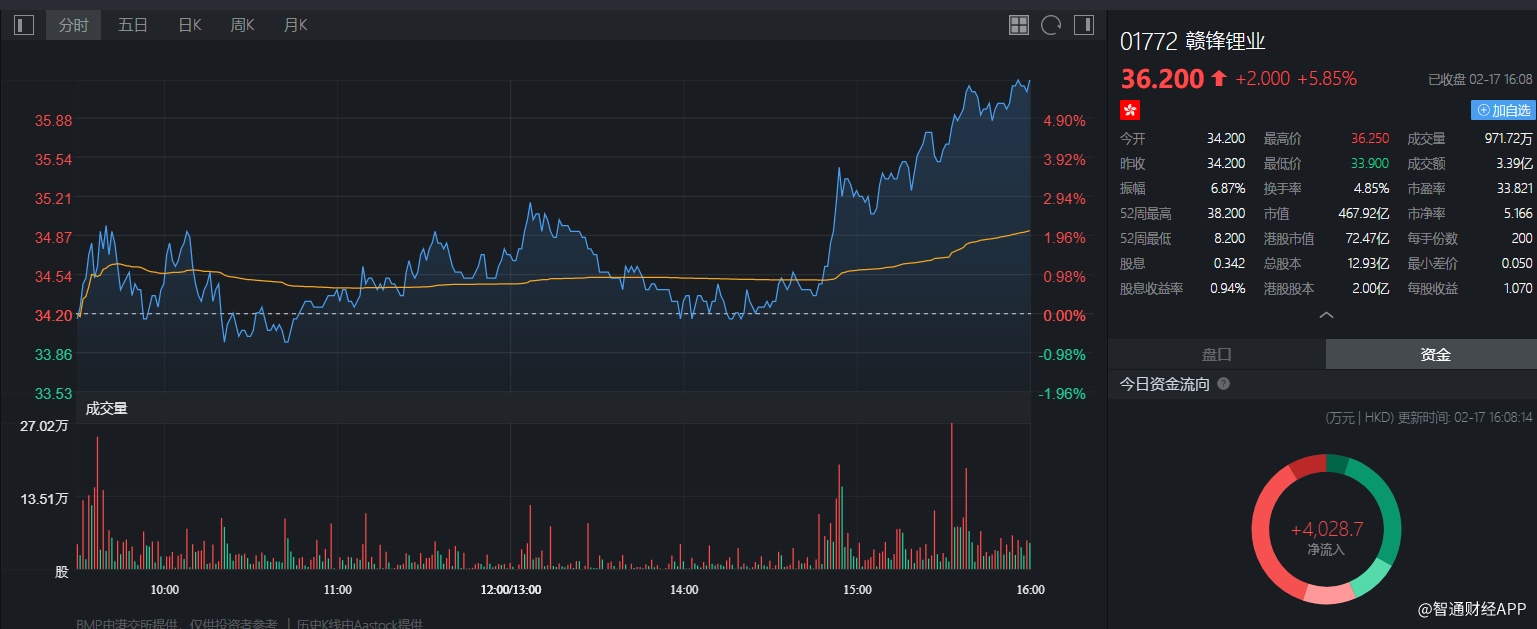Select the 周K chart view
Image resolution: width=1537 pixels, height=629 pixels.
coord(243,25)
